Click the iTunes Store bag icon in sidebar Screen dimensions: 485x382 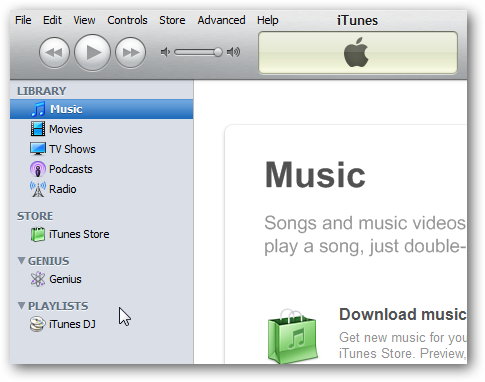(38, 234)
